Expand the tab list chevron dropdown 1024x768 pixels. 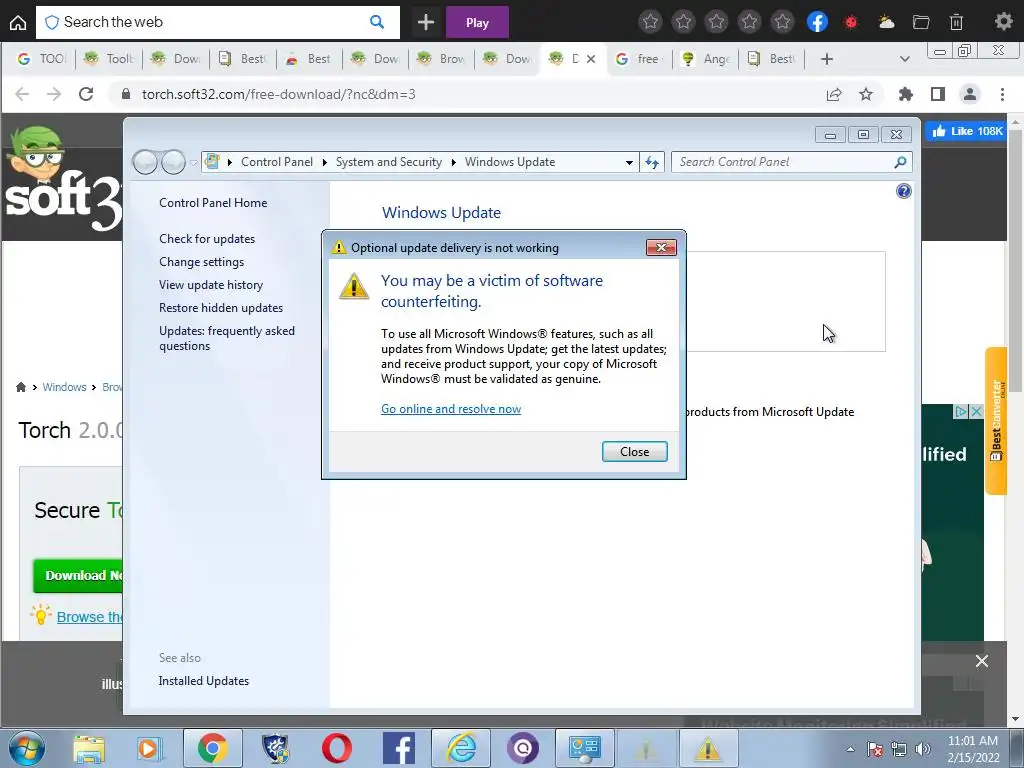[x=904, y=59]
